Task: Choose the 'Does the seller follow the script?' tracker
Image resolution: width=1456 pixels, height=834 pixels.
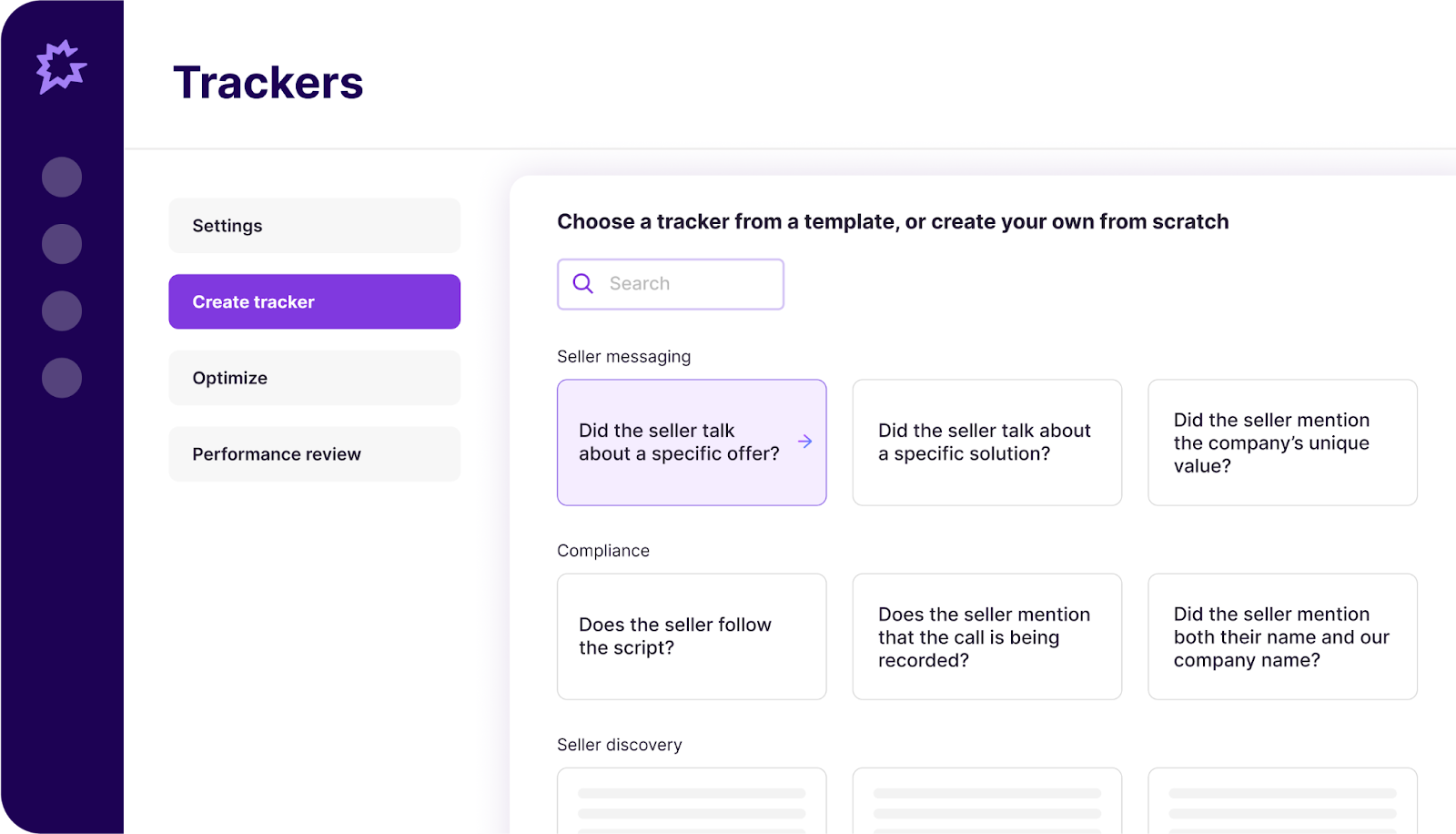Action: click(691, 636)
